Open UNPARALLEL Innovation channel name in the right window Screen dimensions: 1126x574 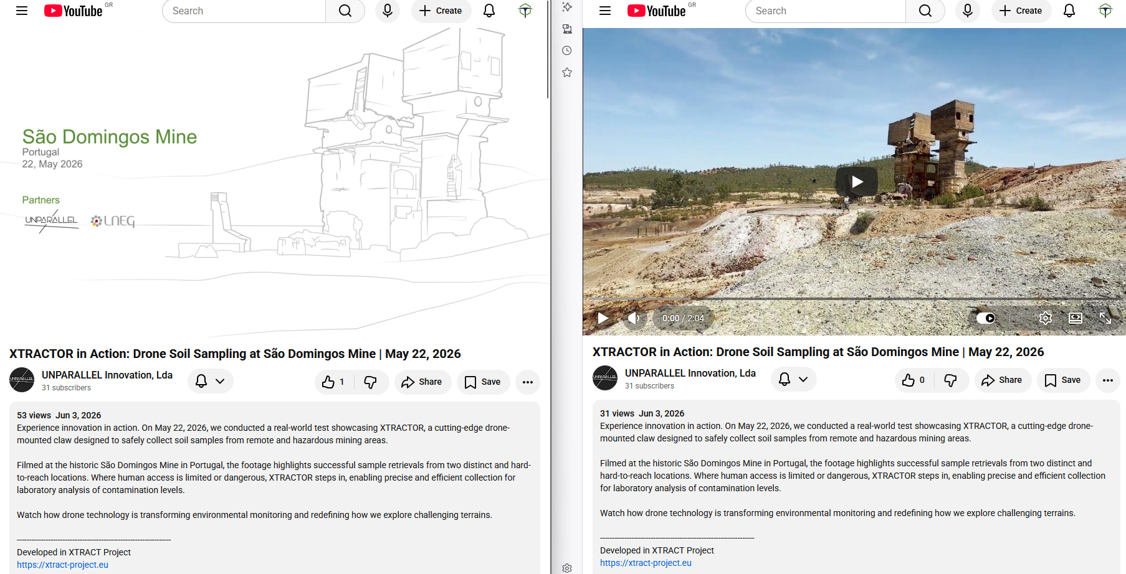(x=690, y=373)
